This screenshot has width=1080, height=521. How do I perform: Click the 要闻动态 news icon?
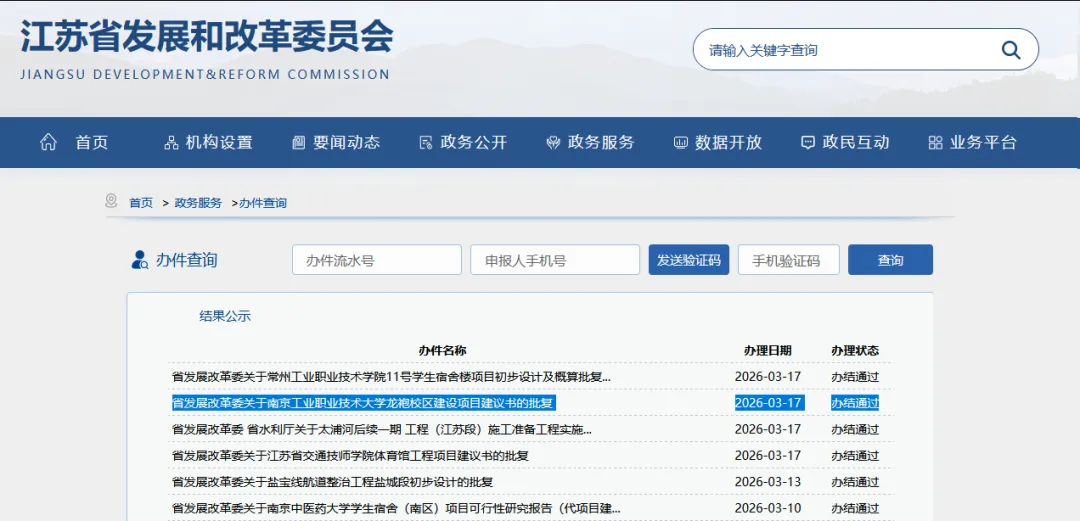pos(298,143)
